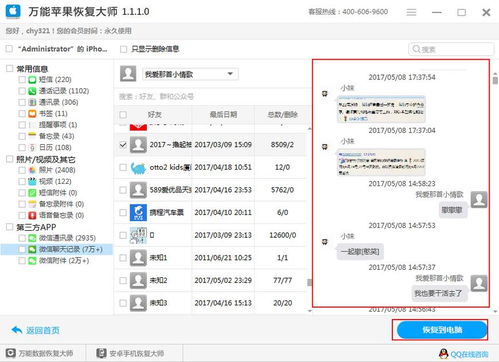The image size is (499, 362).
Task: Click the 通讯录 (306) contacts icon
Action: (32, 102)
